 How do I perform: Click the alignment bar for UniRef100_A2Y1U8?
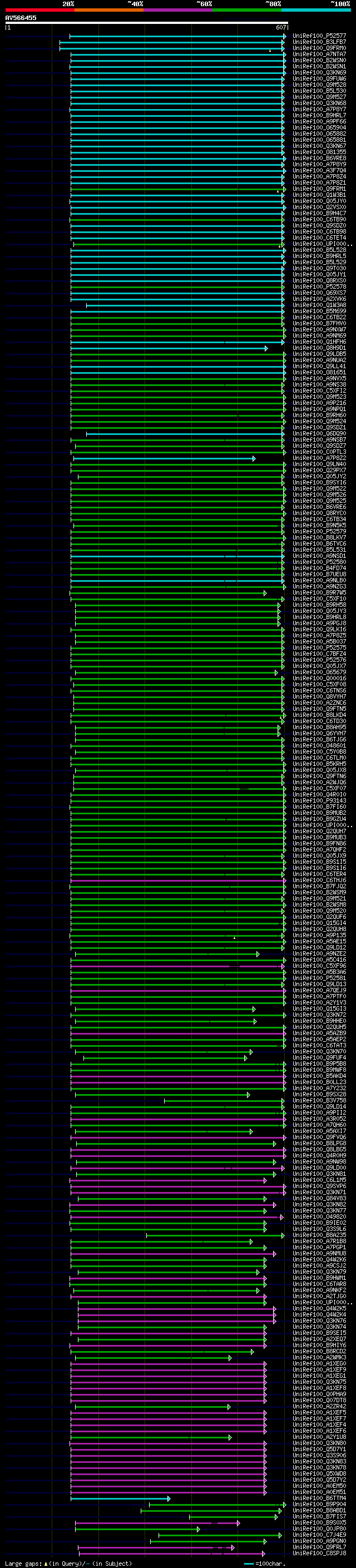tap(151, 1437)
